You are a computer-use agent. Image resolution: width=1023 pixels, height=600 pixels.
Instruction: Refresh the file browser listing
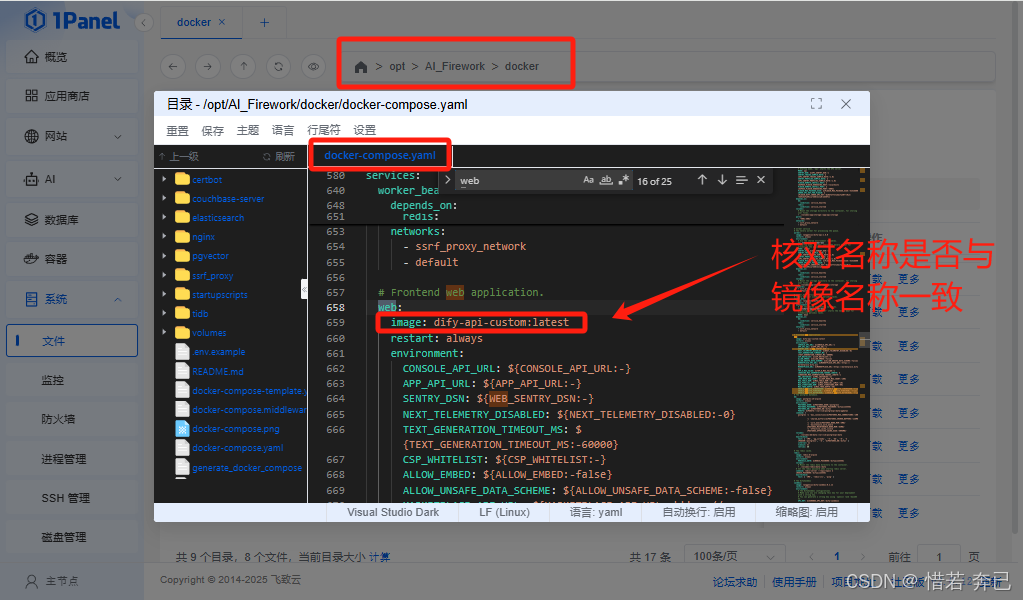coord(279,66)
